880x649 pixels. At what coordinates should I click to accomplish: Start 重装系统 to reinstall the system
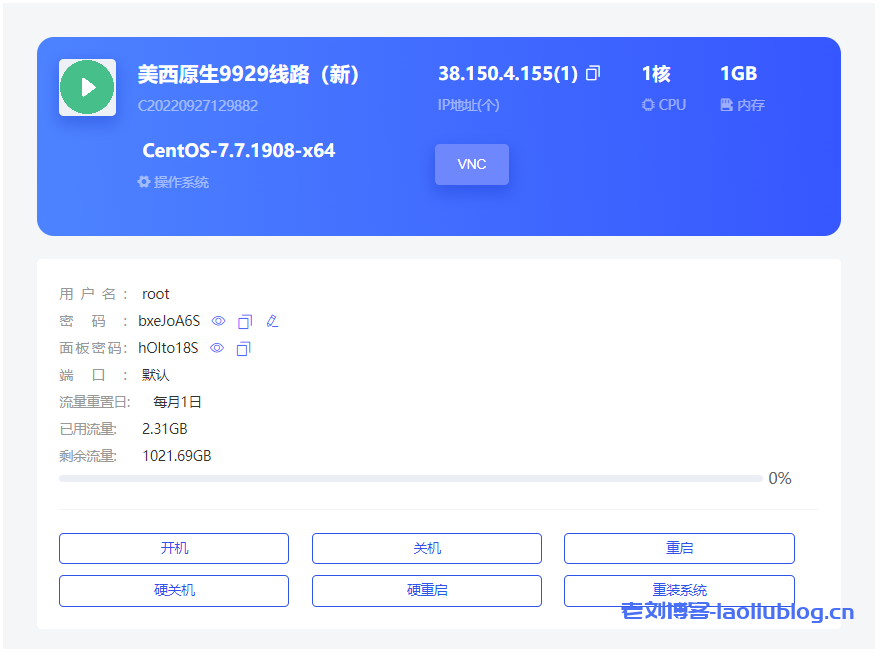(679, 590)
